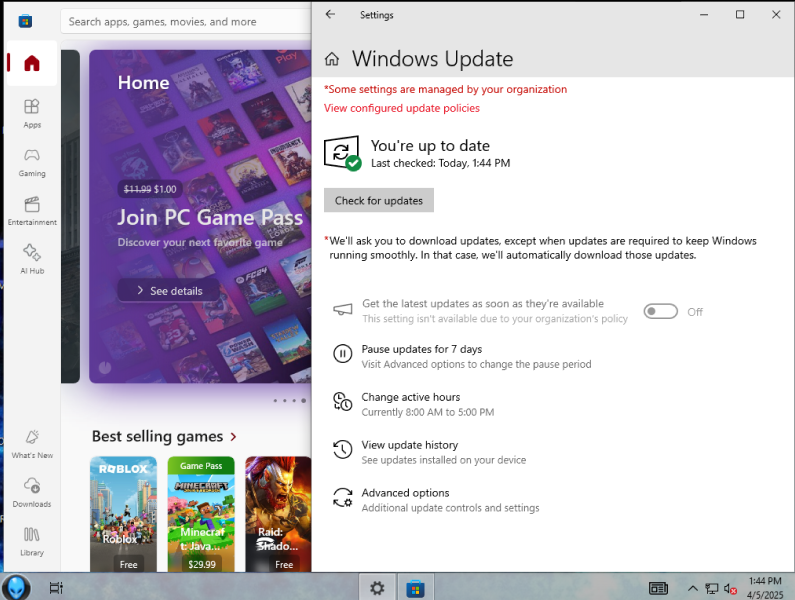Toggle Get the latest updates switch

pyautogui.click(x=661, y=311)
